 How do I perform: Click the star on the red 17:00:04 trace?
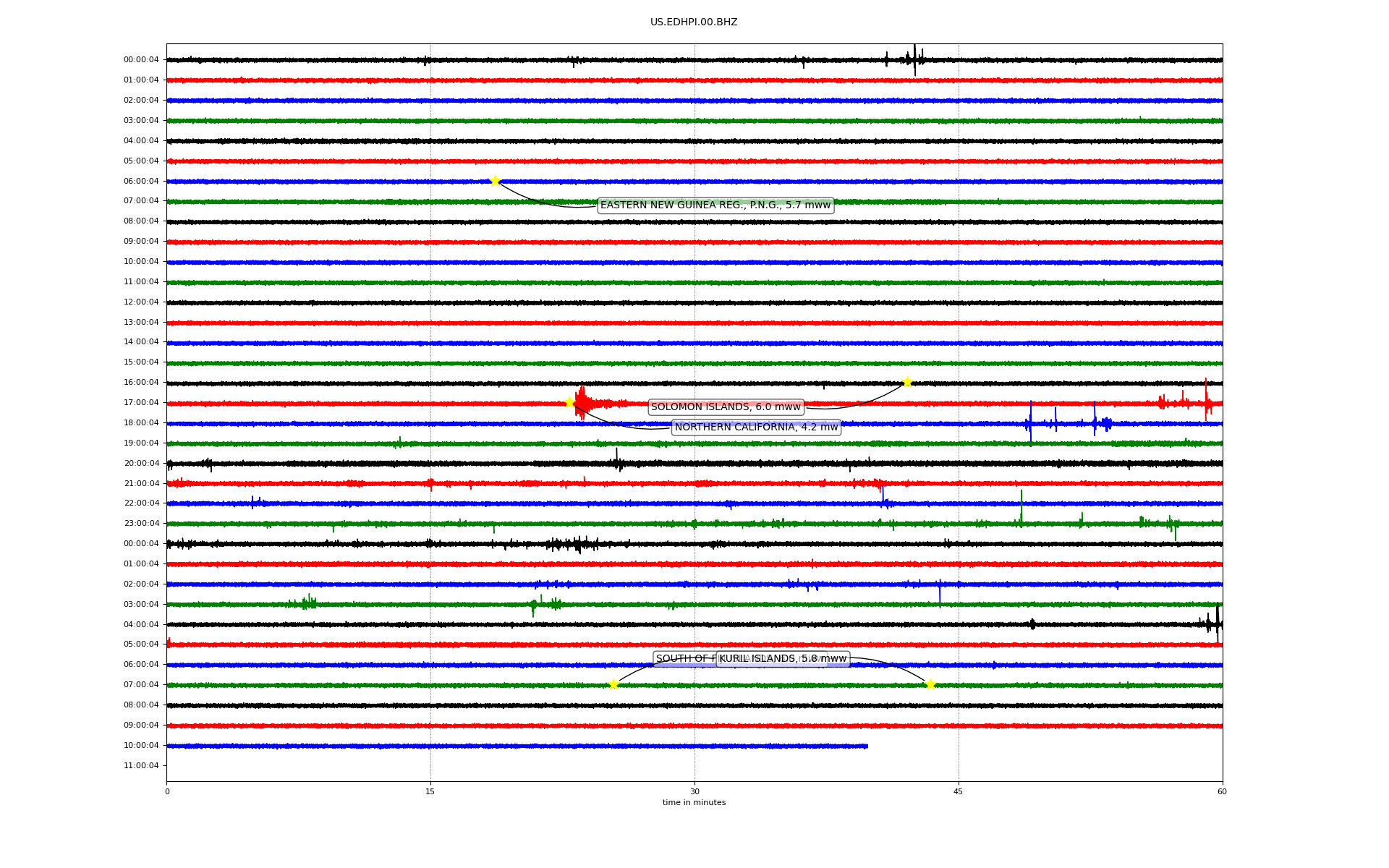tap(569, 402)
